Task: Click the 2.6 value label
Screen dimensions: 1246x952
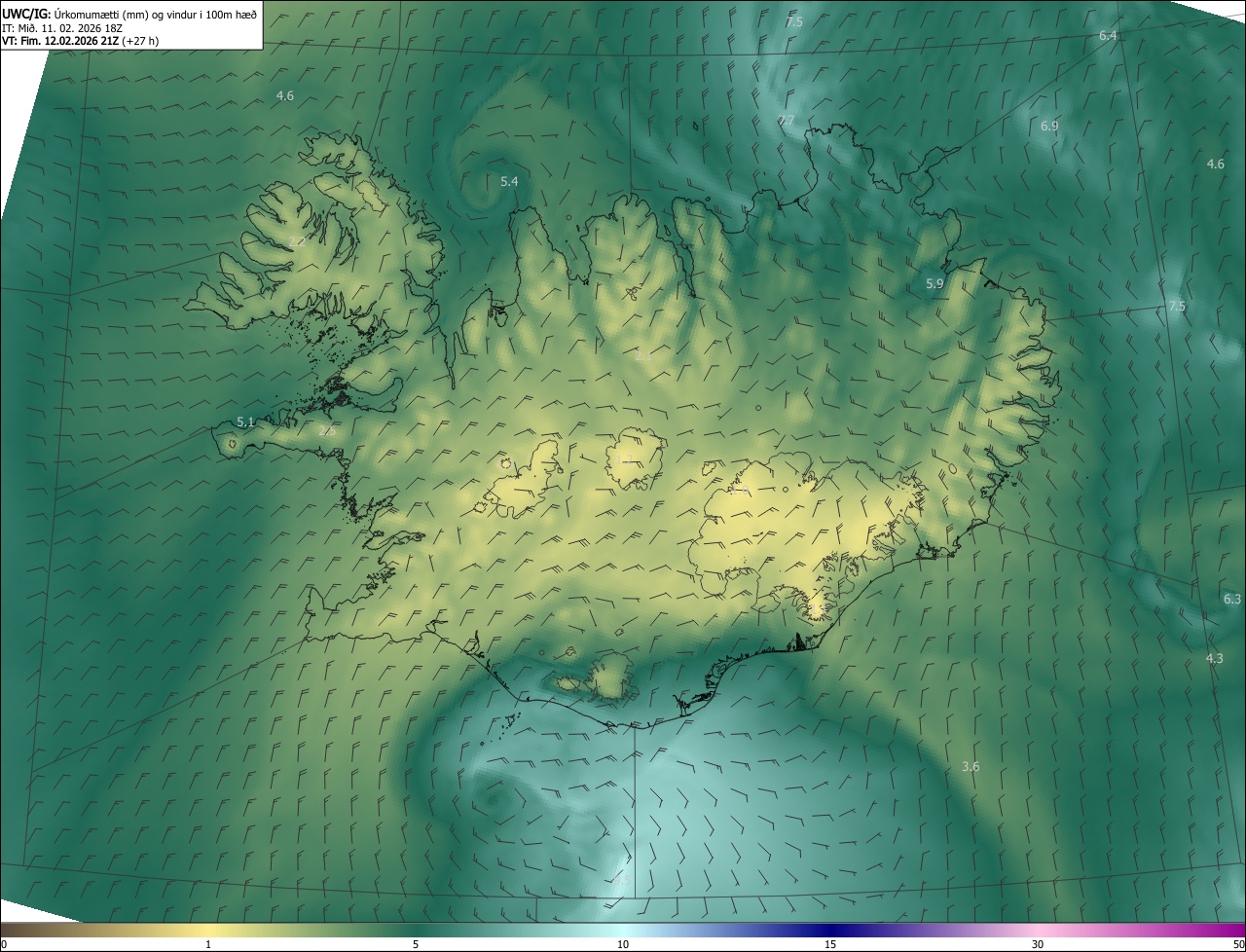Action: point(327,430)
